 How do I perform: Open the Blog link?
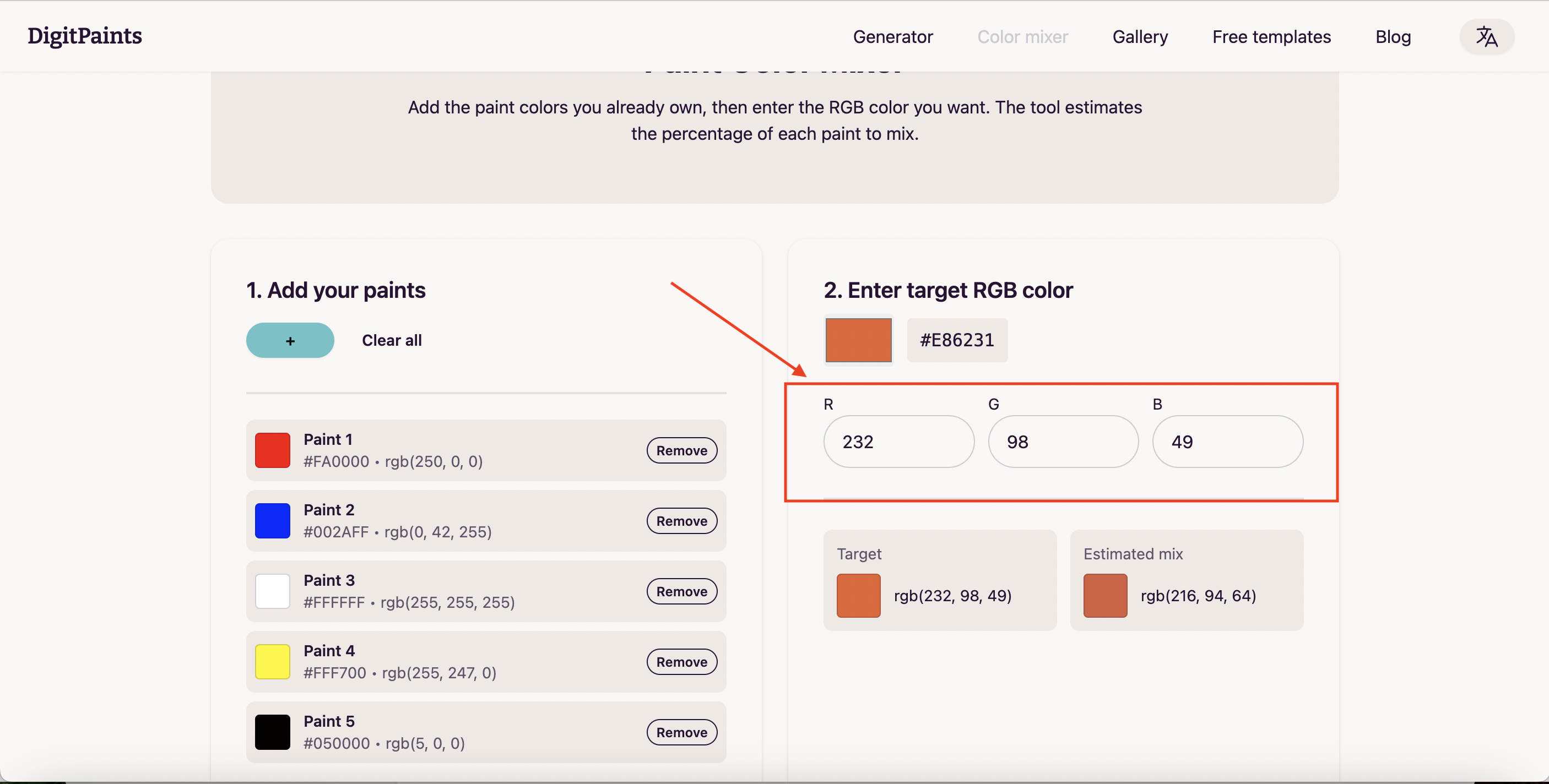[1393, 37]
